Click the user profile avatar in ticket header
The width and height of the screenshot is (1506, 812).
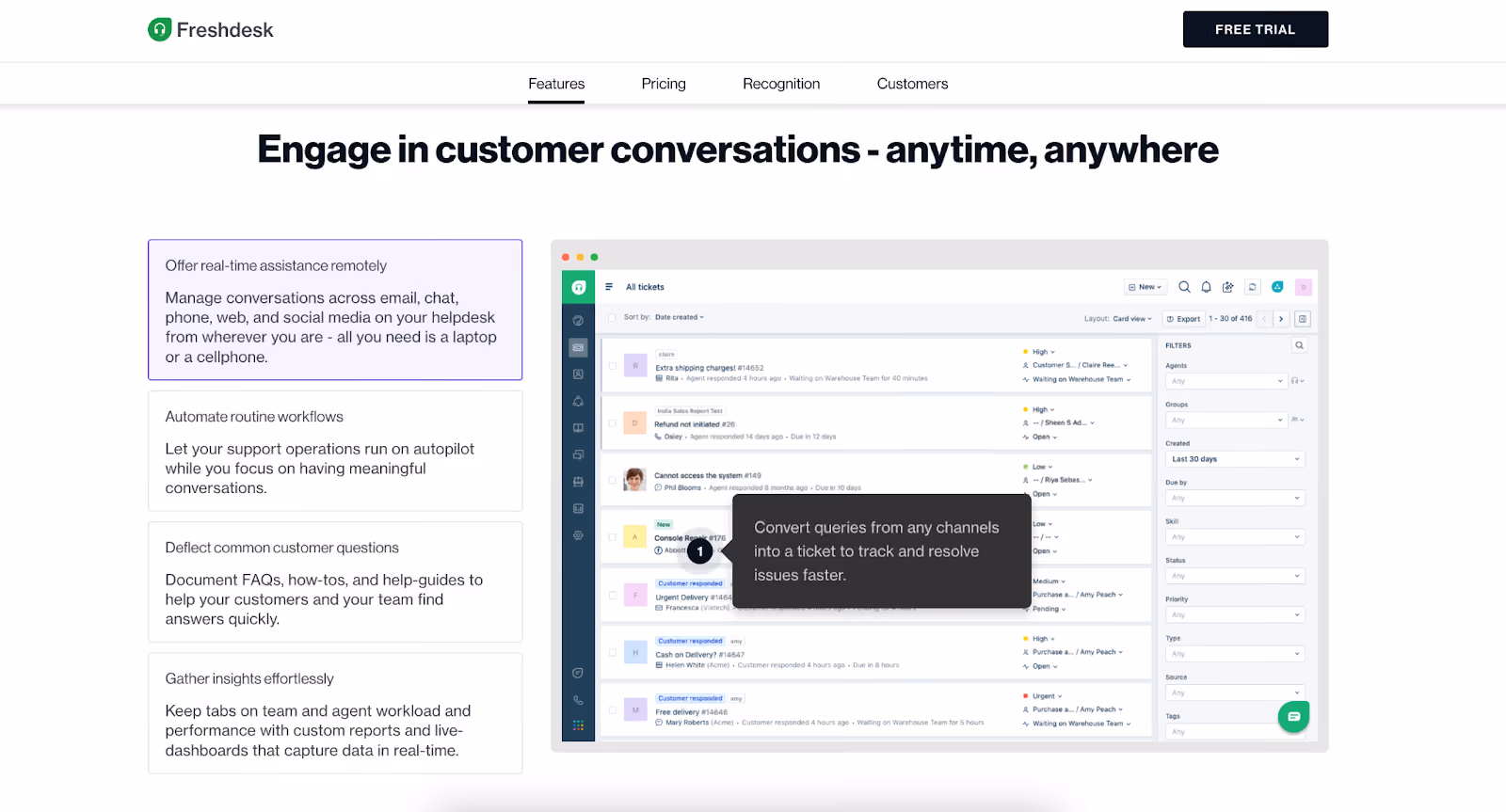coord(1304,287)
